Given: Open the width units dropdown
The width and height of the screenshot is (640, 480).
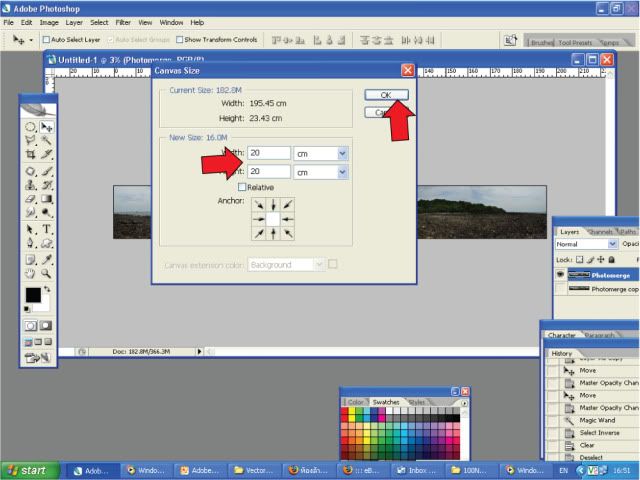Looking at the screenshot, I should [x=342, y=153].
